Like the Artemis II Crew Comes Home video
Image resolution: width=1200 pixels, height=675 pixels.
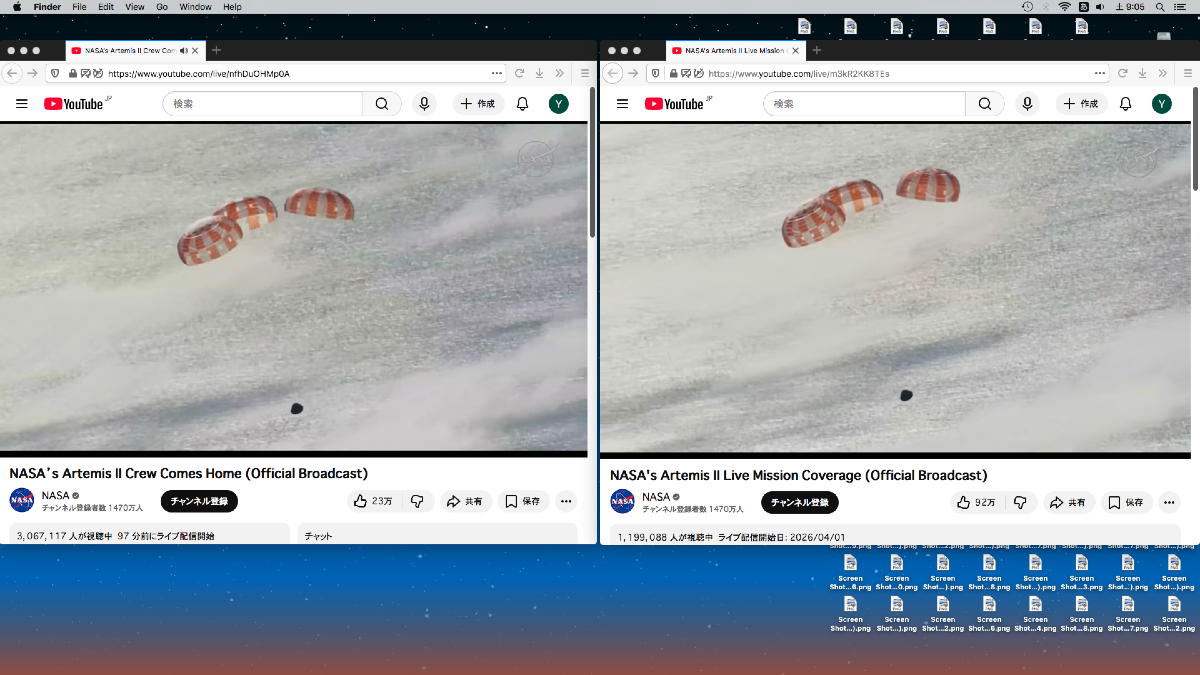[371, 501]
